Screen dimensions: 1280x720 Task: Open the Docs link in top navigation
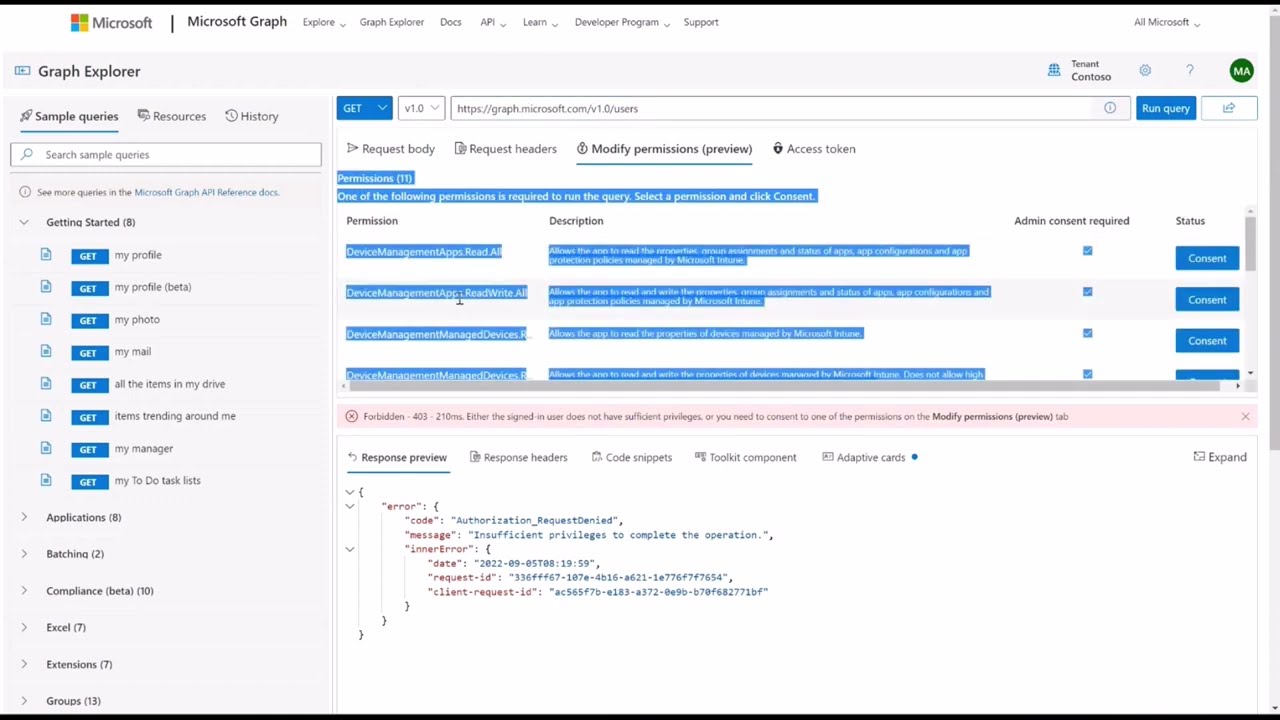pyautogui.click(x=451, y=22)
